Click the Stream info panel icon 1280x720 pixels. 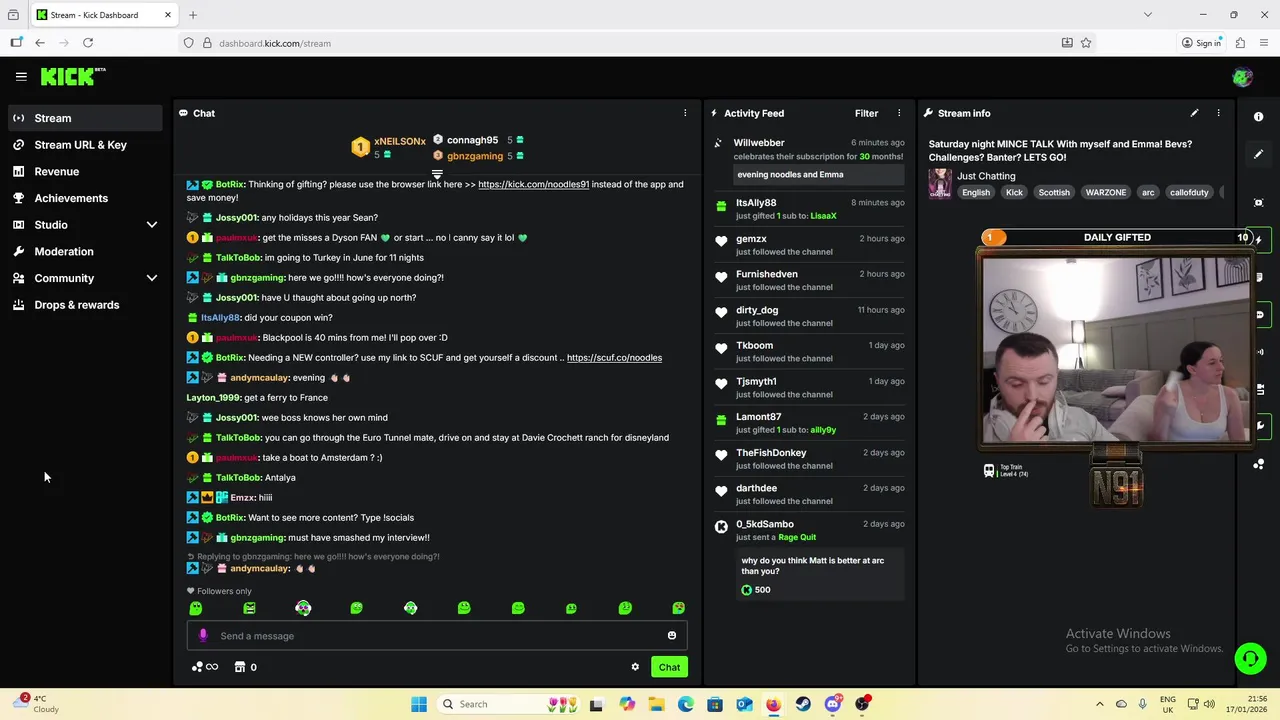pyautogui.click(x=928, y=113)
